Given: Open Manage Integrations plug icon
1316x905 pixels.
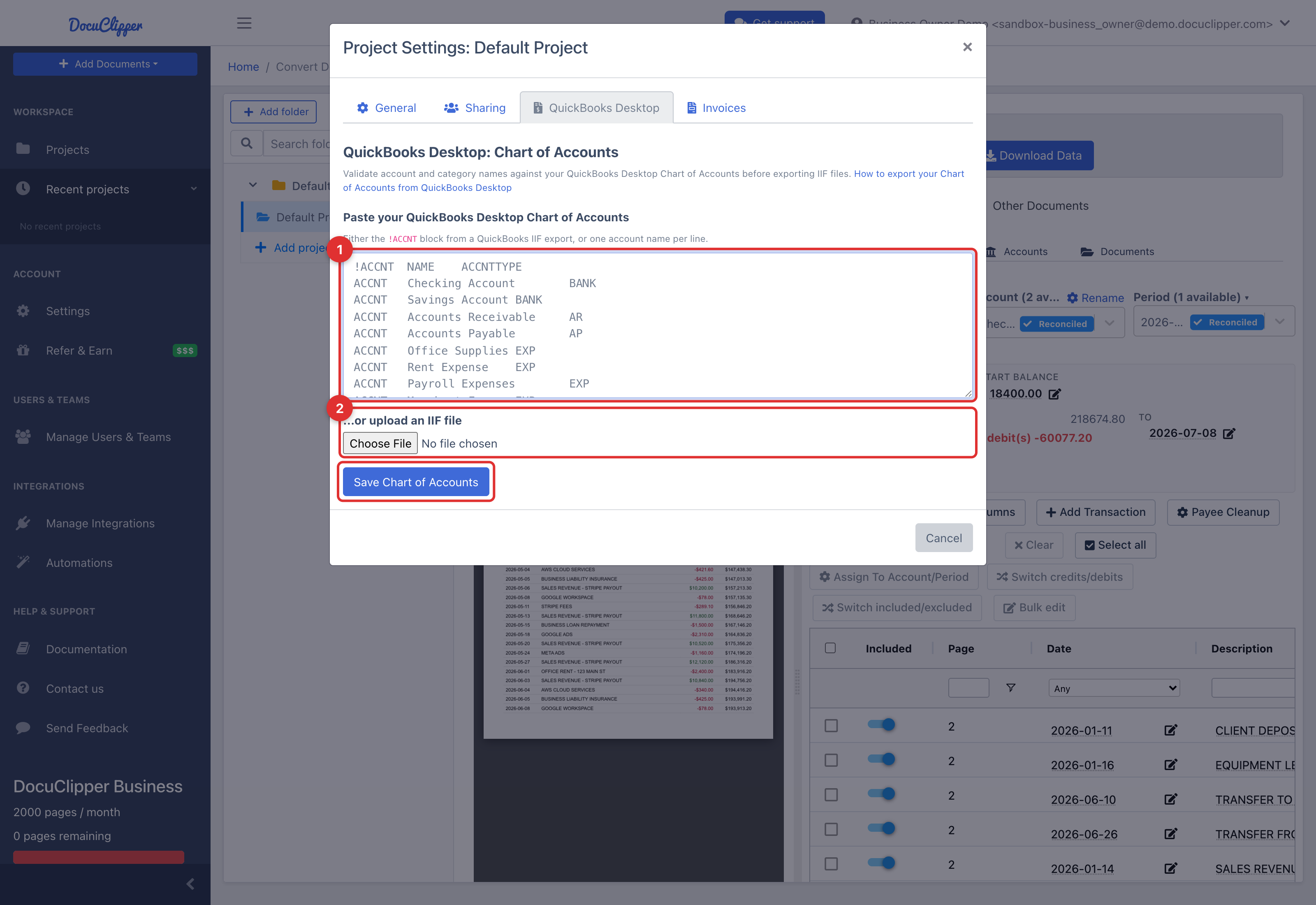Looking at the screenshot, I should pyautogui.click(x=23, y=523).
